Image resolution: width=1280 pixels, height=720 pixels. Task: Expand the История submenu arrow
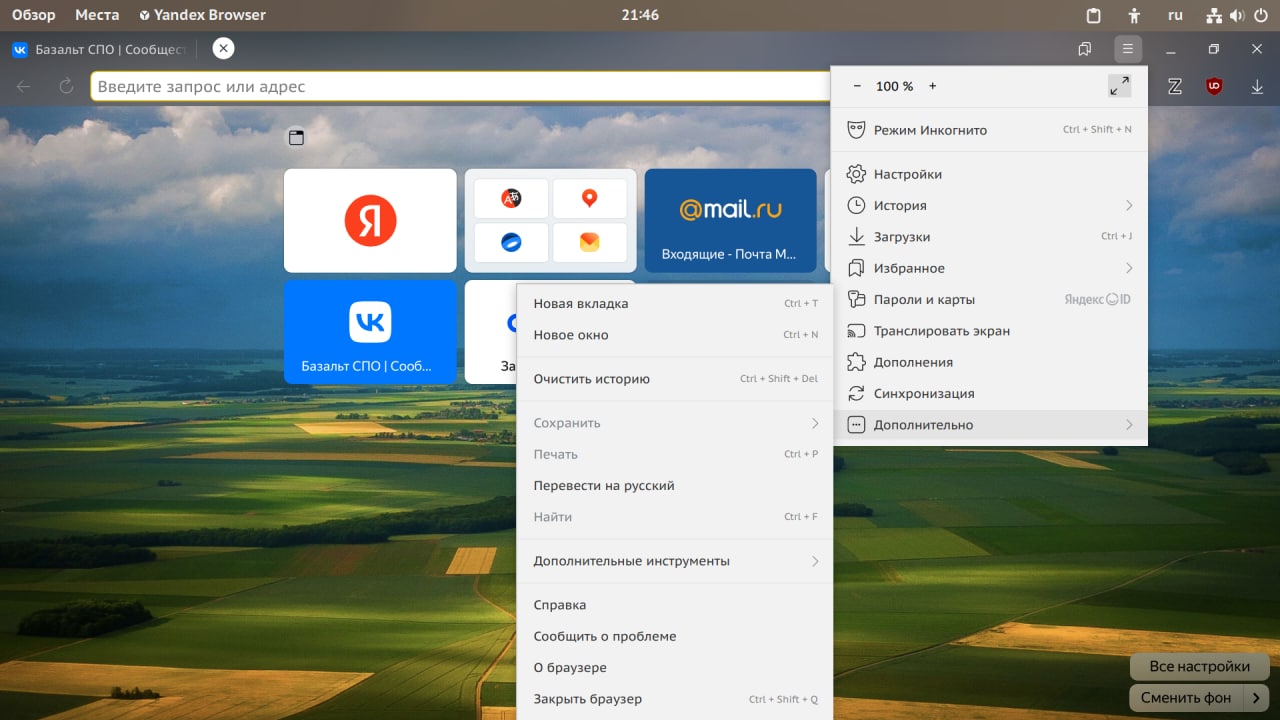click(1129, 205)
